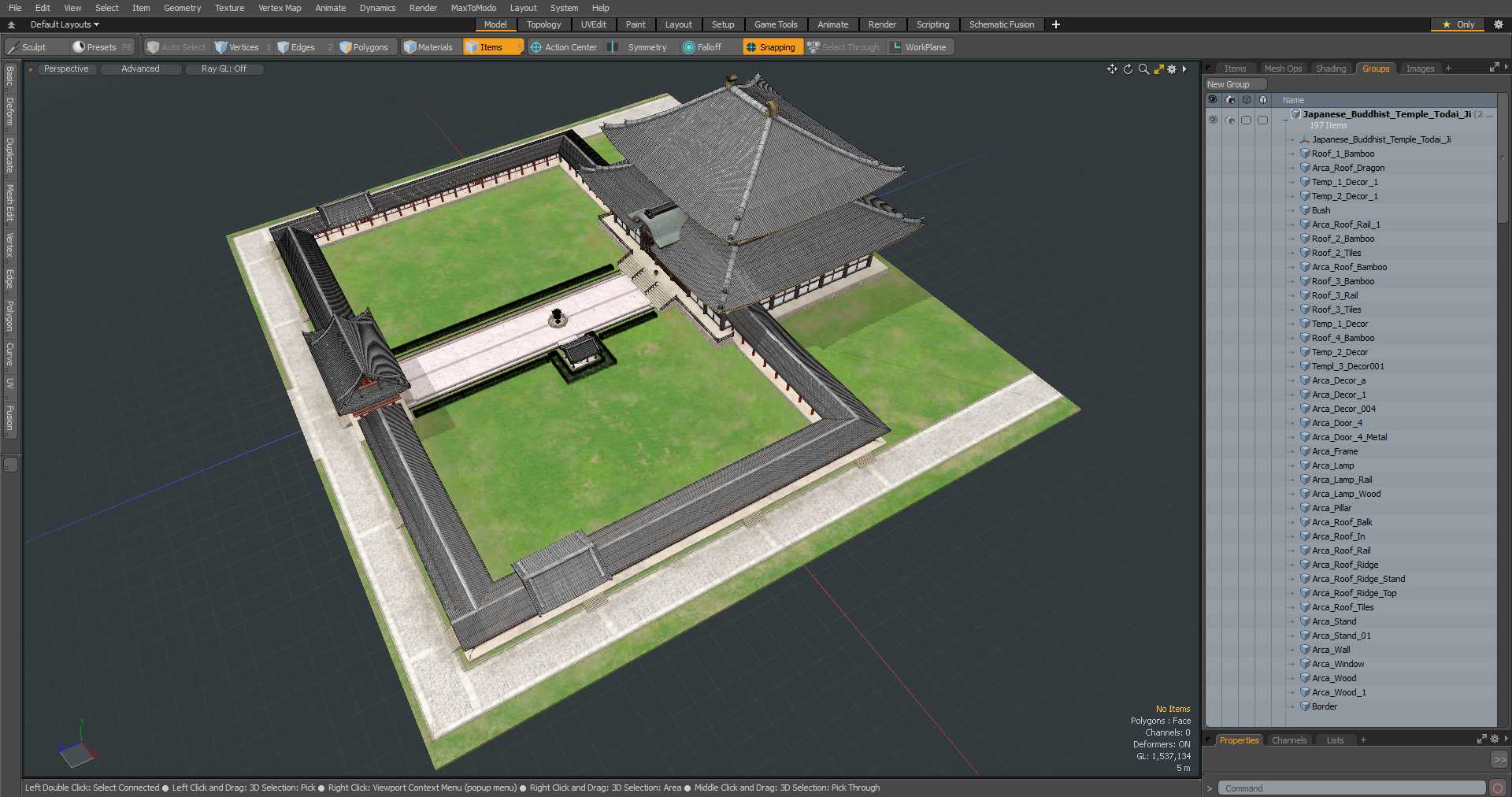Open the Perspective view type dropdown
1512x797 pixels.
point(66,69)
